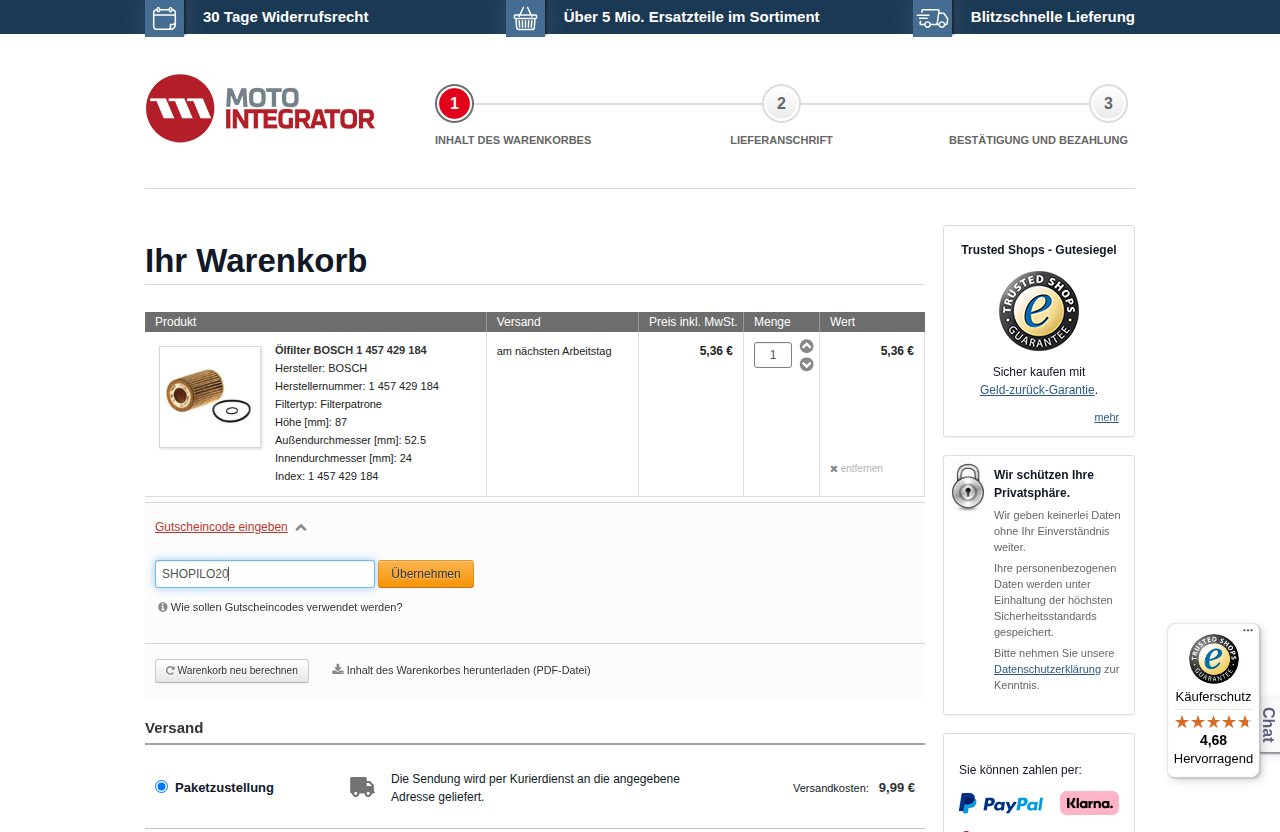Viewport: 1280px width, 832px height.
Task: Click the delivery truck icon beside Blitzschnelle Lieferung
Action: click(x=932, y=17)
